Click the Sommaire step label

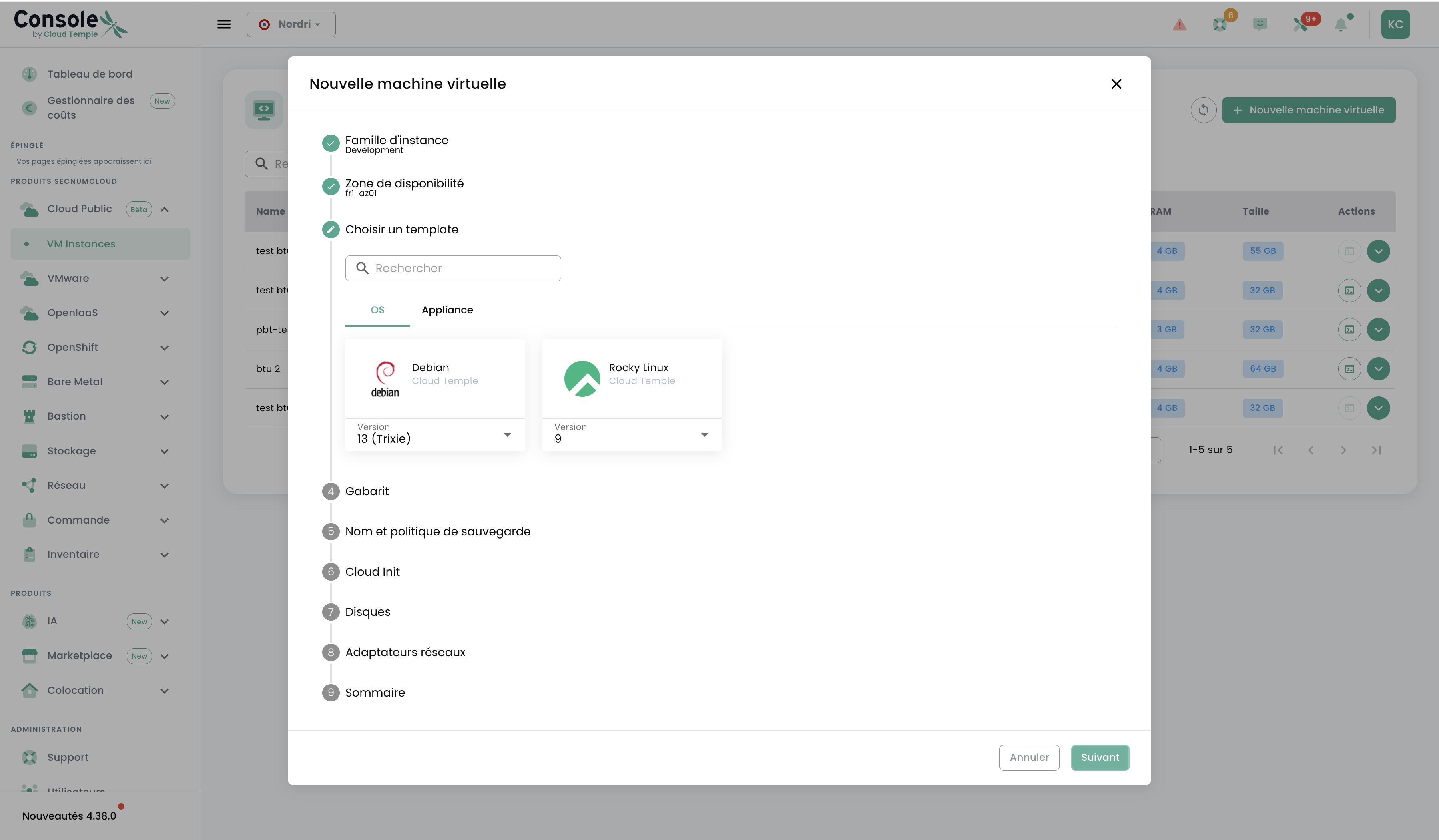coord(375,693)
